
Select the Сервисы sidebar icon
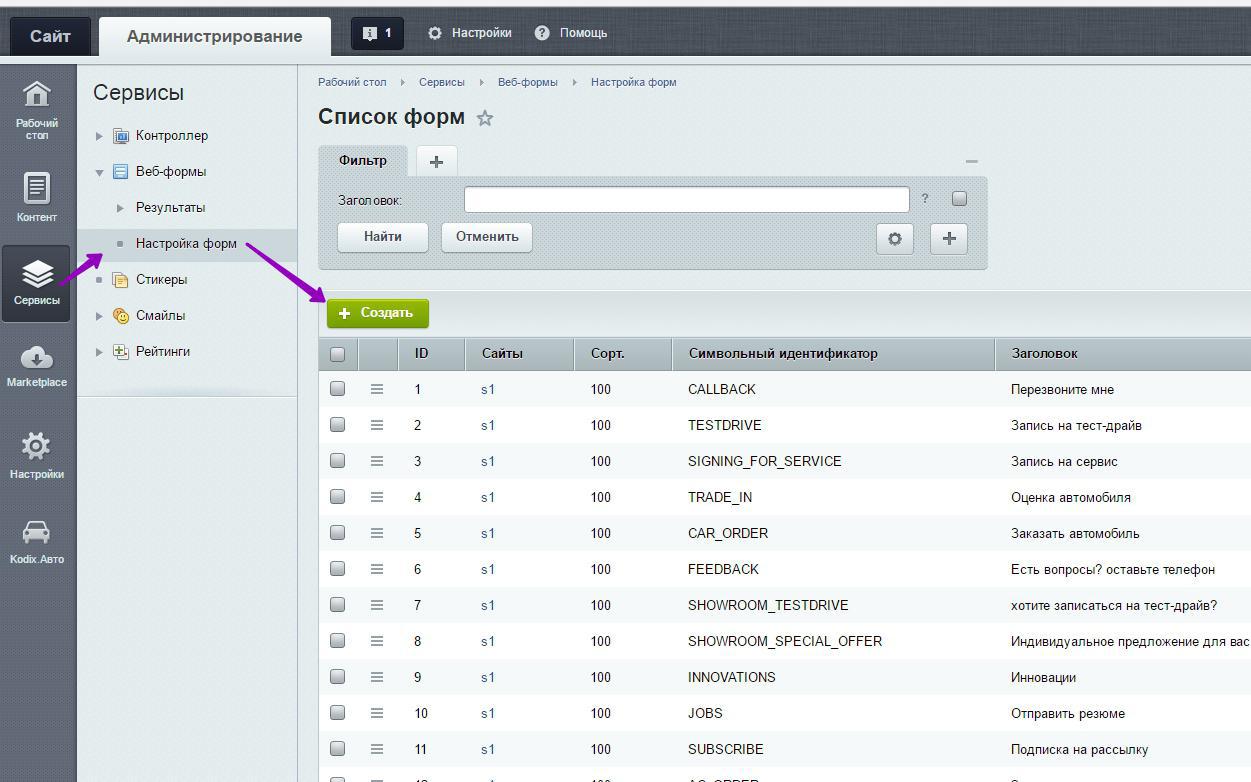click(37, 283)
